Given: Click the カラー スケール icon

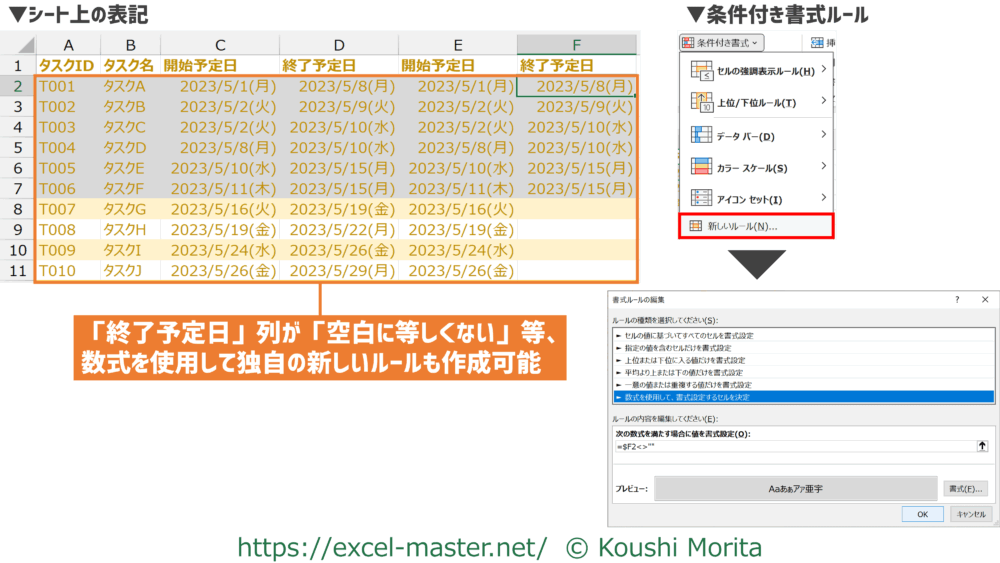Looking at the screenshot, I should tap(700, 167).
